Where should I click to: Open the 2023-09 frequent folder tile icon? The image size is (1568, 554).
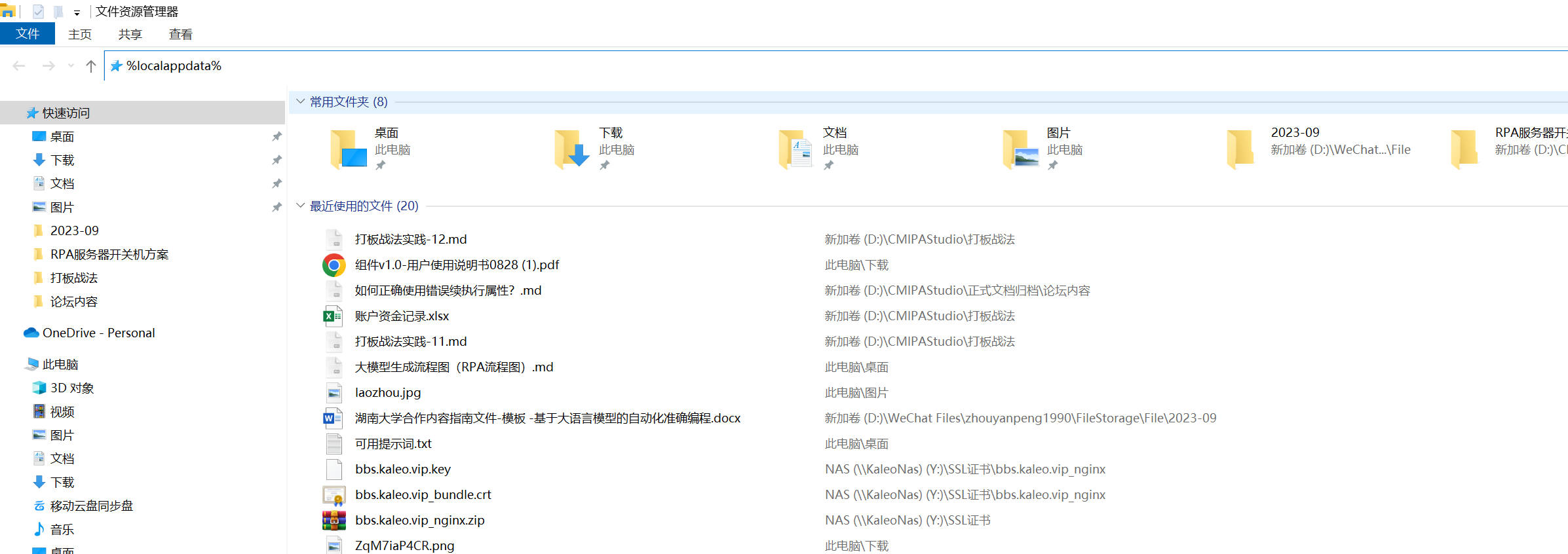[1240, 149]
